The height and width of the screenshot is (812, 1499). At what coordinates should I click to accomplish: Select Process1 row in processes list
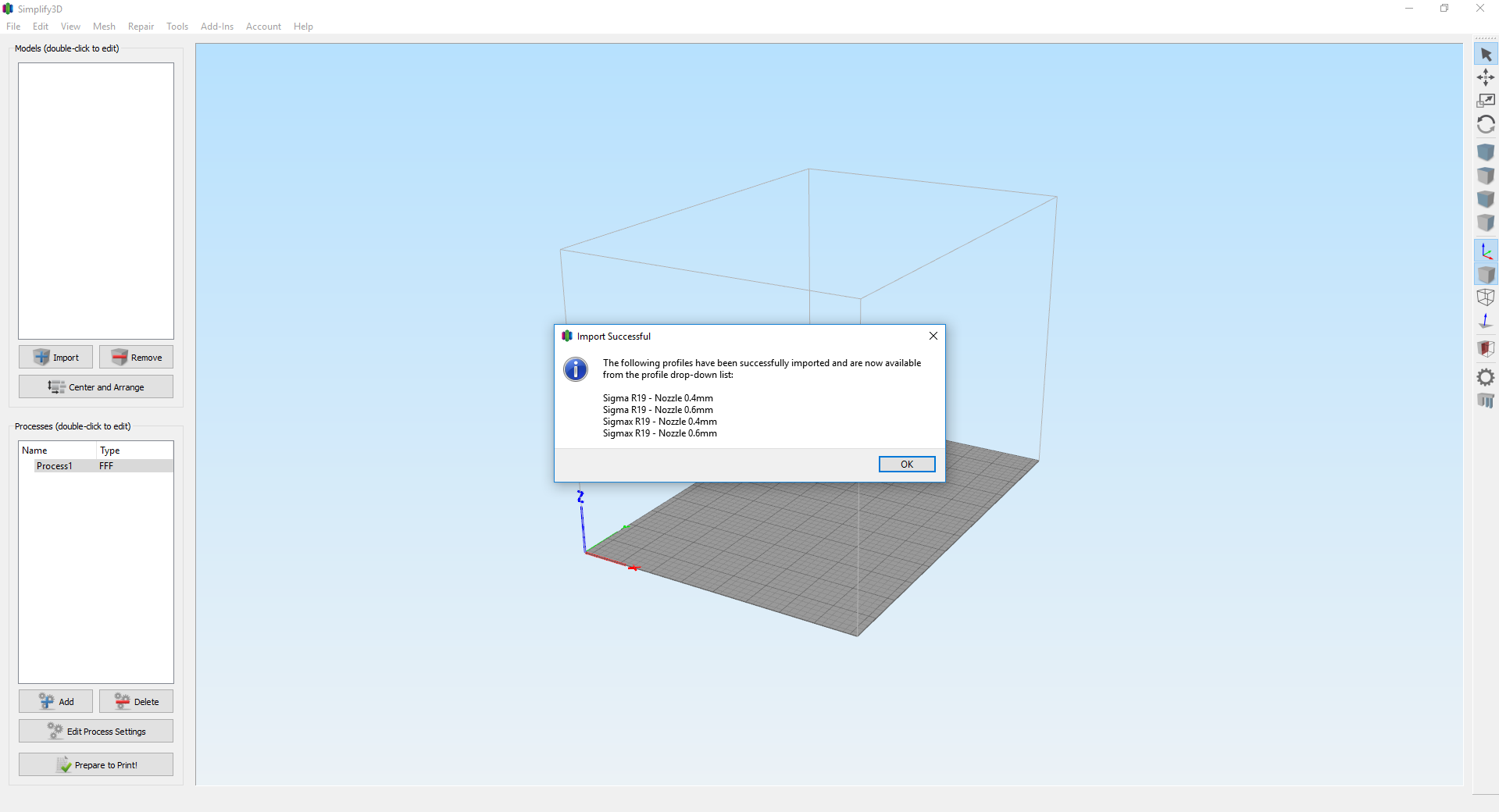click(x=96, y=466)
